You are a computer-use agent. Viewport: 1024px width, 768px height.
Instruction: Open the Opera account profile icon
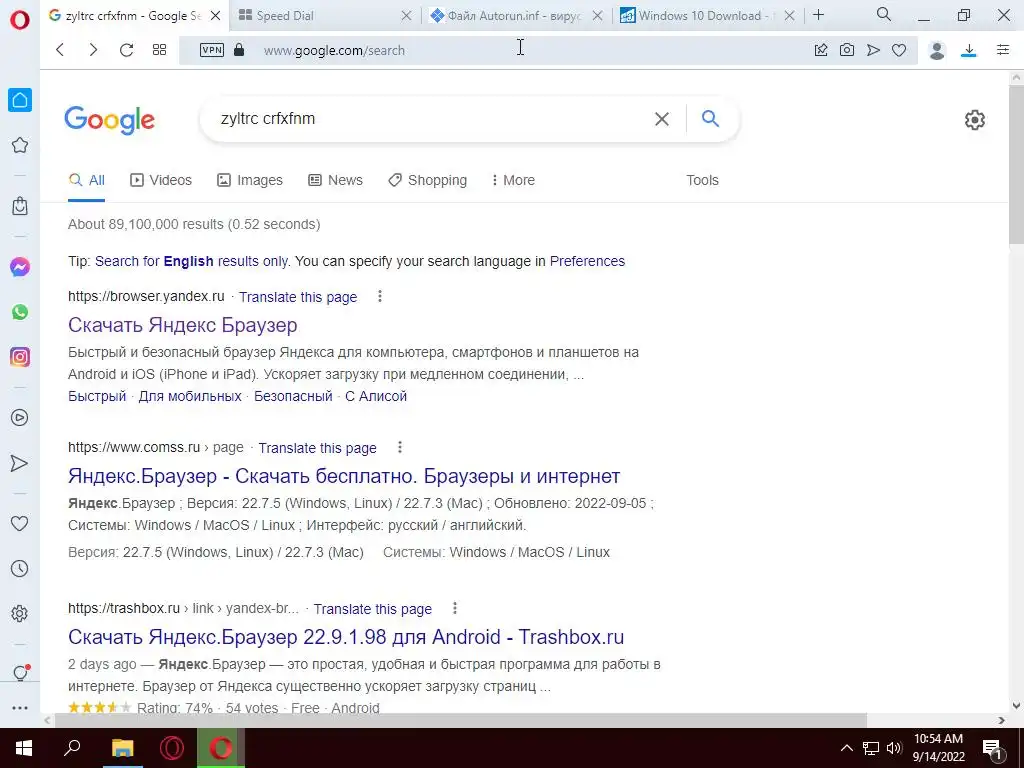coord(937,50)
